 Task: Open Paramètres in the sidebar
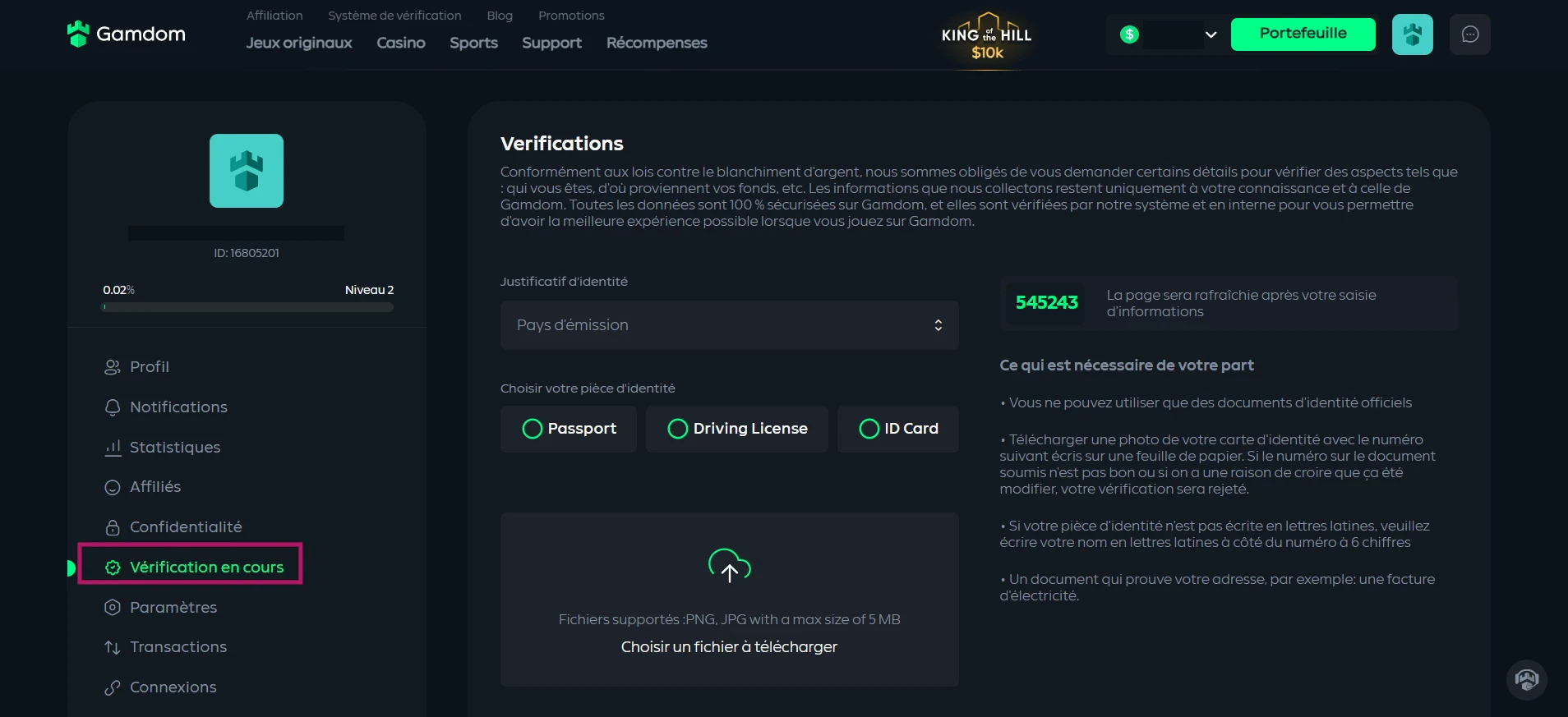click(173, 607)
